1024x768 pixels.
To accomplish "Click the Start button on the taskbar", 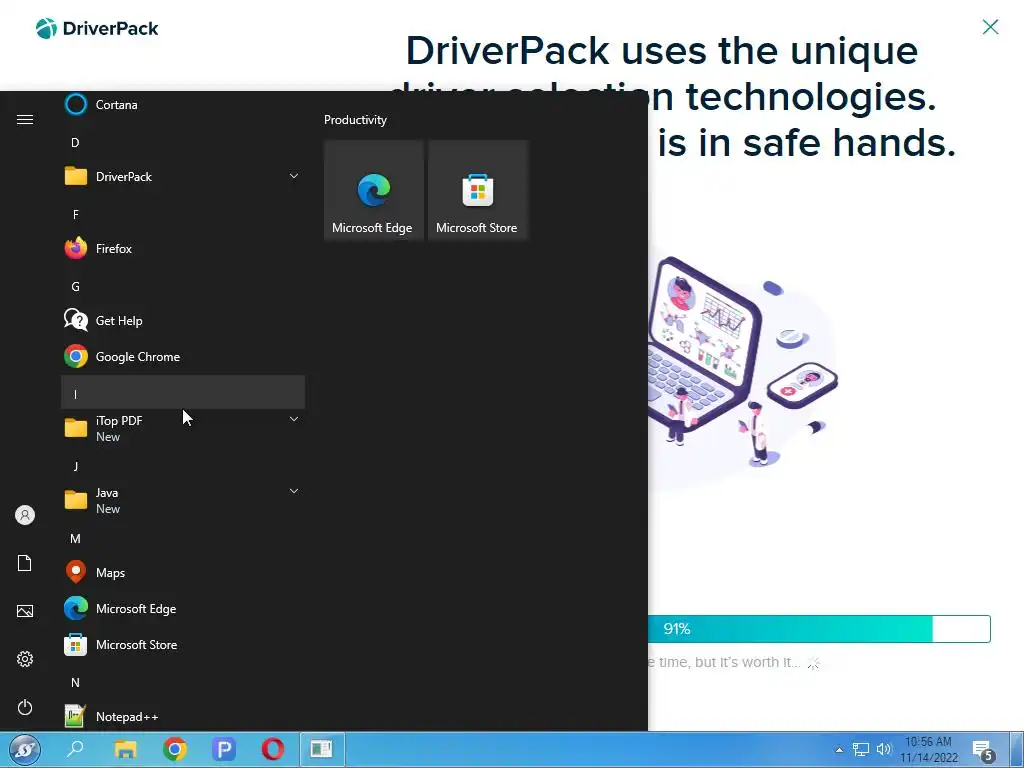I will [25, 749].
